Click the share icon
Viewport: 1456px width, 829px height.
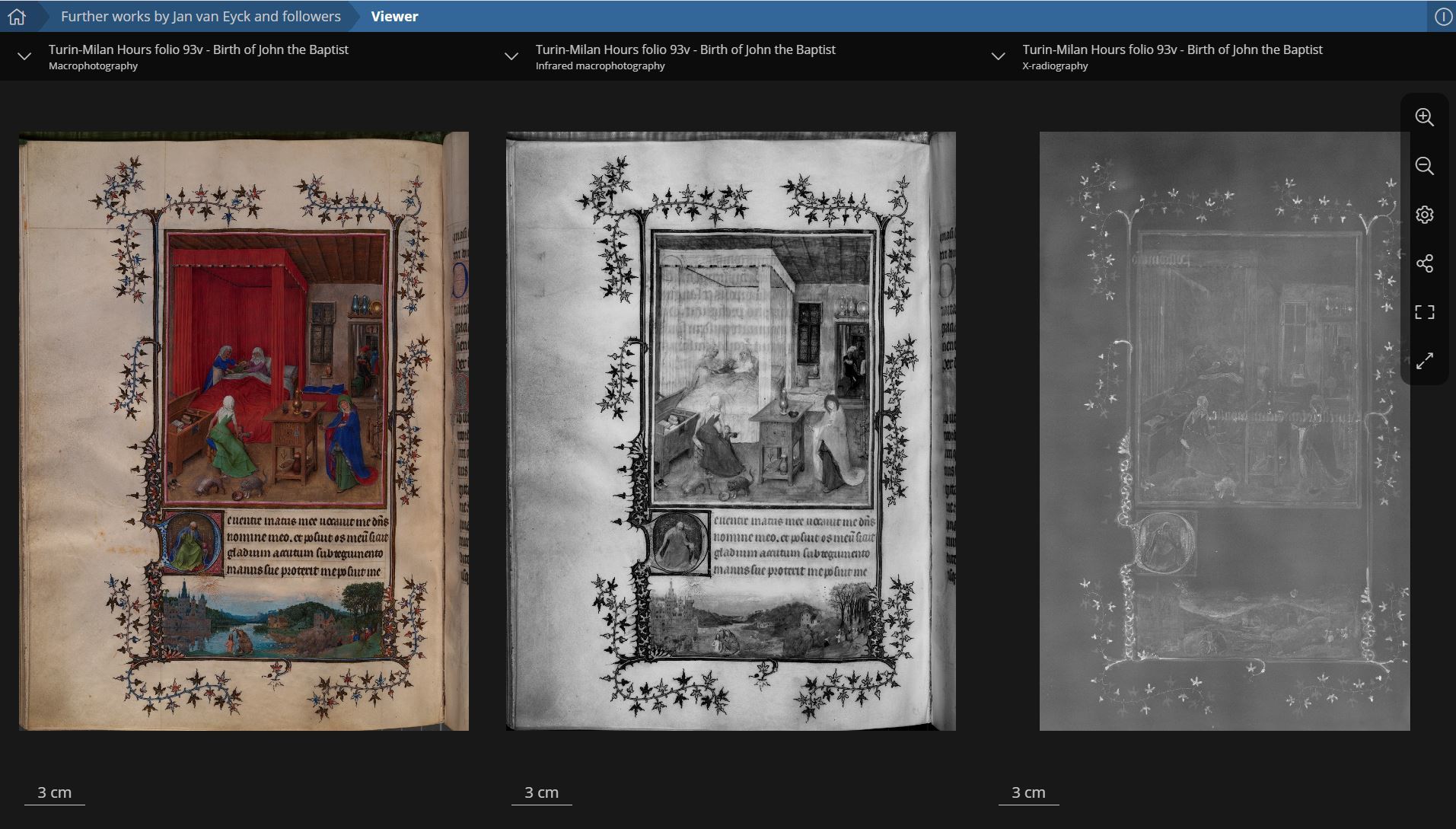[1424, 263]
